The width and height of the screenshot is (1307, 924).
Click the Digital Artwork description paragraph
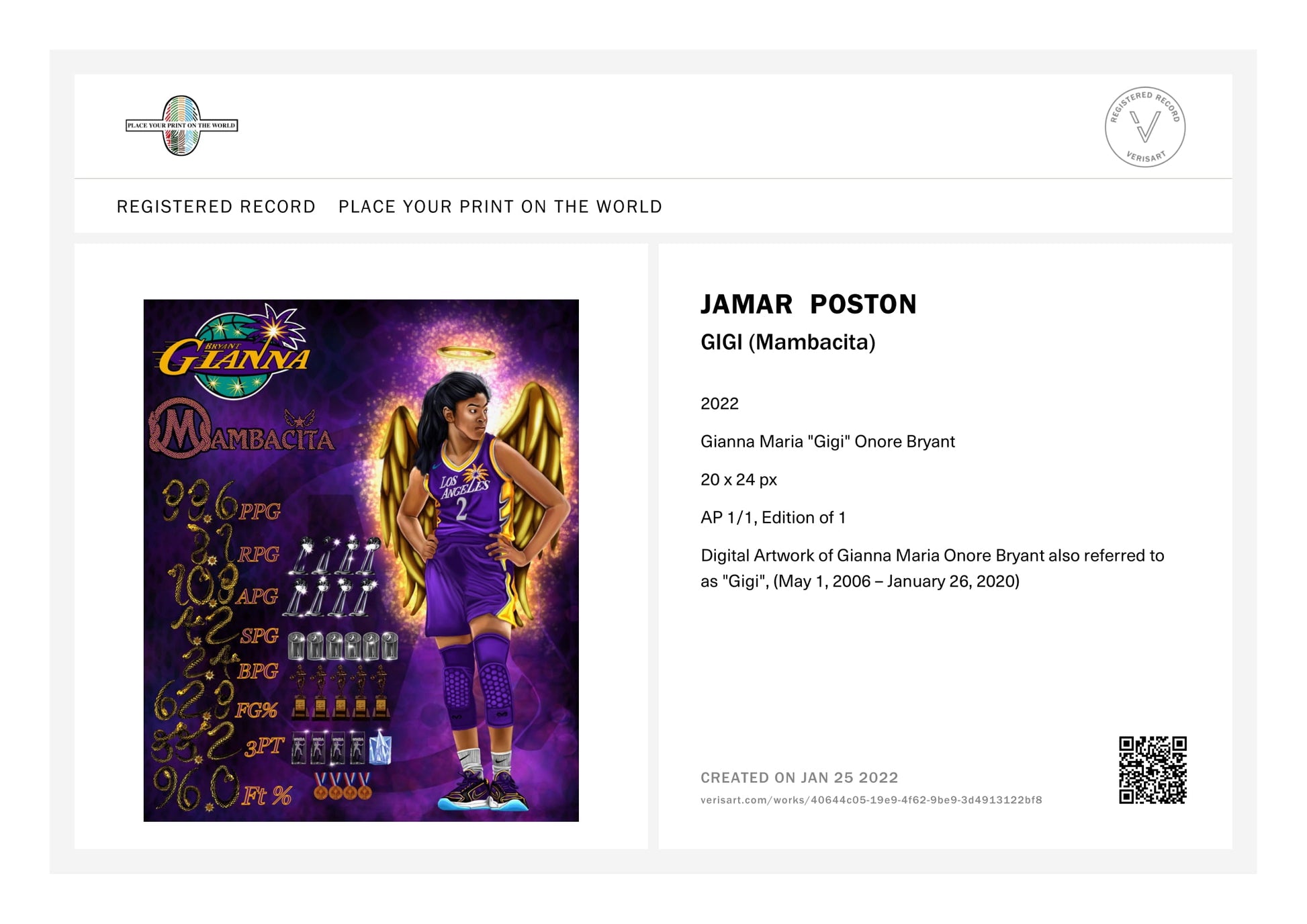pos(932,568)
